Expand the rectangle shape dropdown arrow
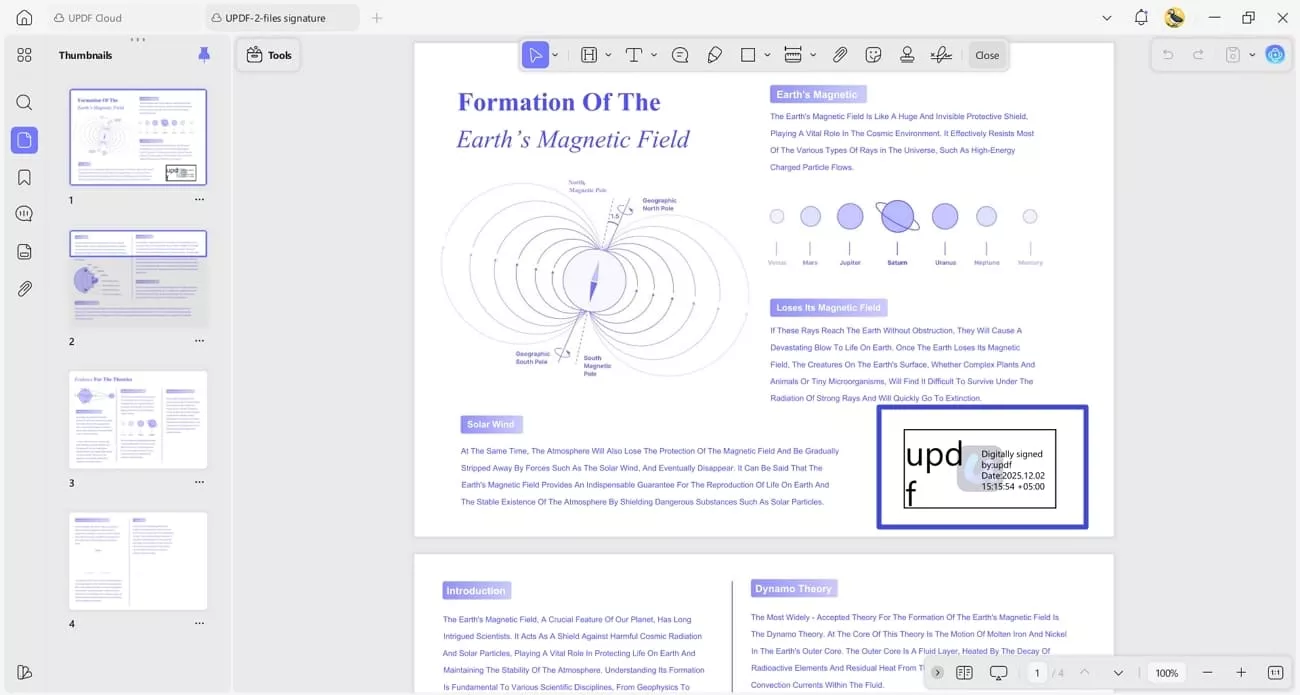Image resolution: width=1300 pixels, height=695 pixels. [x=767, y=55]
